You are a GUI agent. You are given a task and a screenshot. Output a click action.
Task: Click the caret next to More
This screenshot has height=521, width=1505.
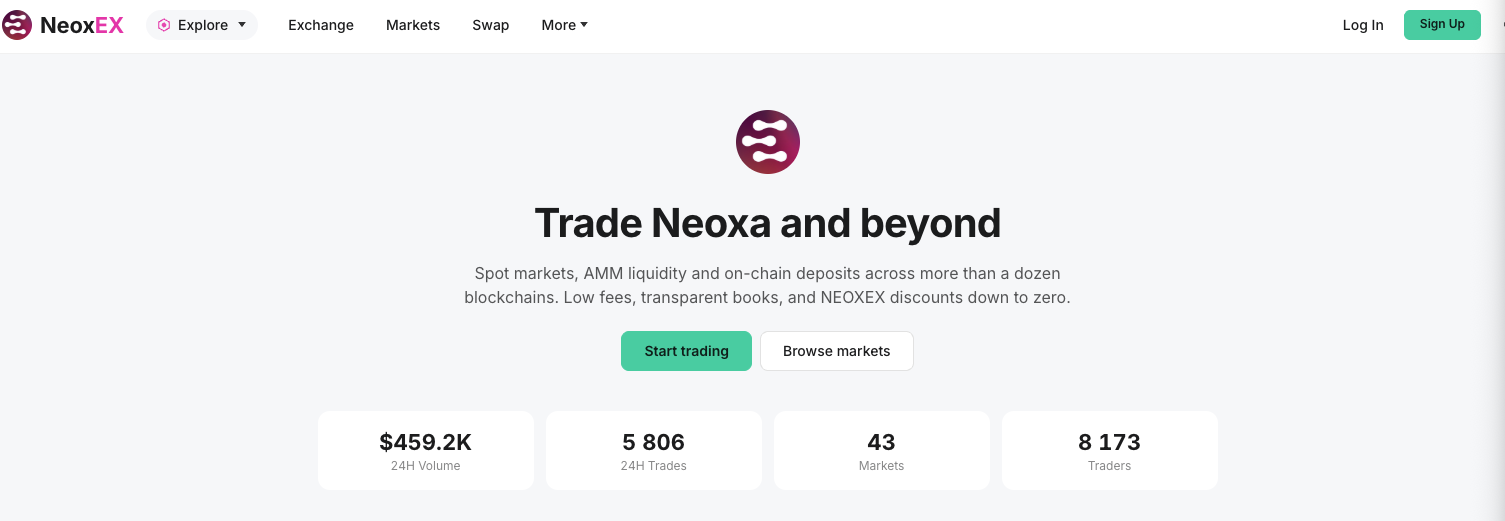(x=584, y=25)
